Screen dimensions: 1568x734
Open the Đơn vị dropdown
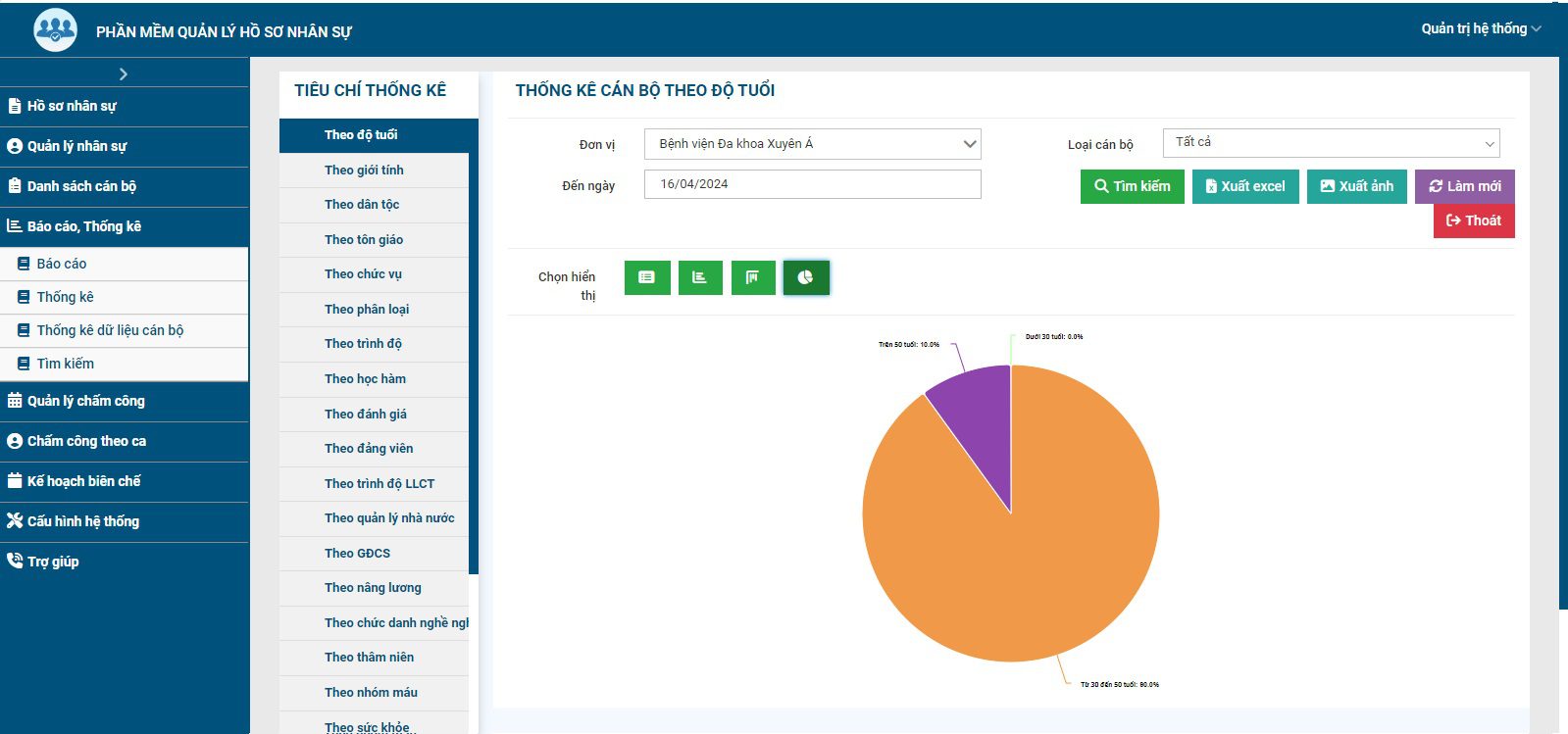click(x=812, y=144)
